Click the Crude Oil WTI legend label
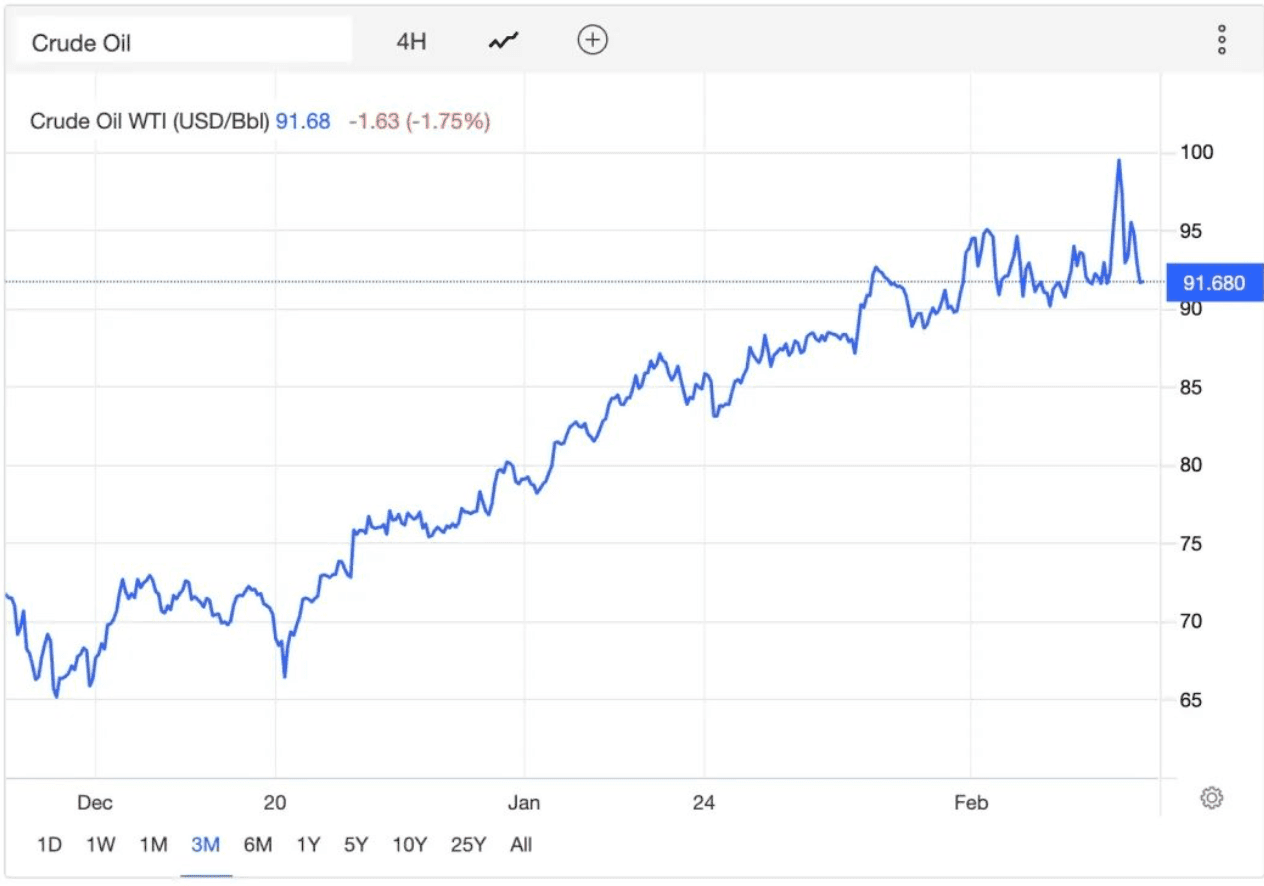This screenshot has width=1264, height=886. (x=150, y=122)
